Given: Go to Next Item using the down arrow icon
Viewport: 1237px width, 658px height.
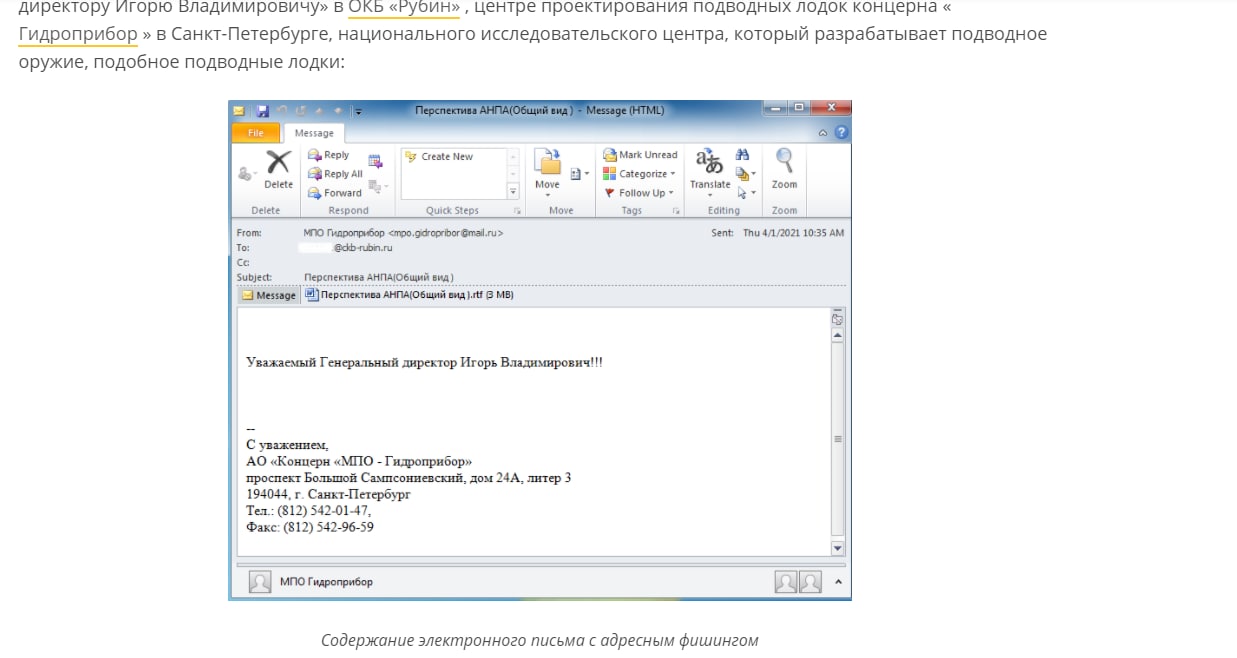Looking at the screenshot, I should [x=338, y=111].
